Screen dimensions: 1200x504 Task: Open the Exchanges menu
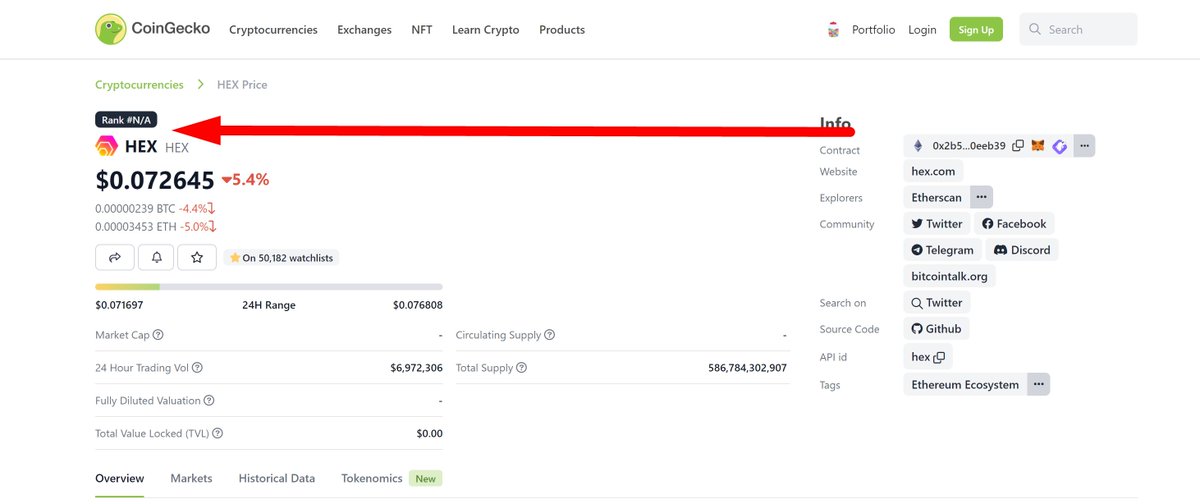(x=364, y=30)
